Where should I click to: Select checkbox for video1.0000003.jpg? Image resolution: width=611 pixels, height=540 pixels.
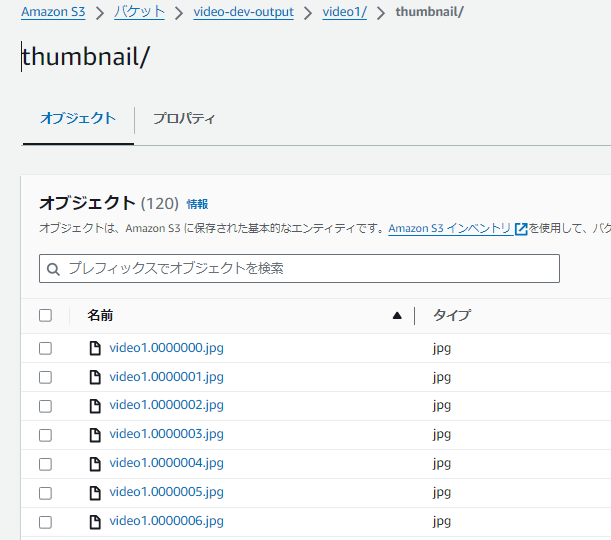45,435
